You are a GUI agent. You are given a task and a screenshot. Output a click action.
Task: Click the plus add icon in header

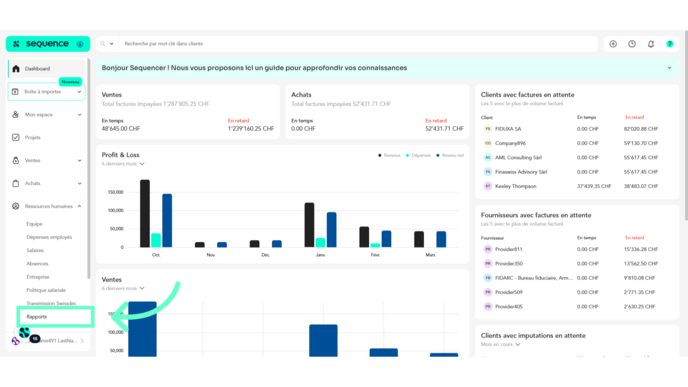[x=613, y=44]
